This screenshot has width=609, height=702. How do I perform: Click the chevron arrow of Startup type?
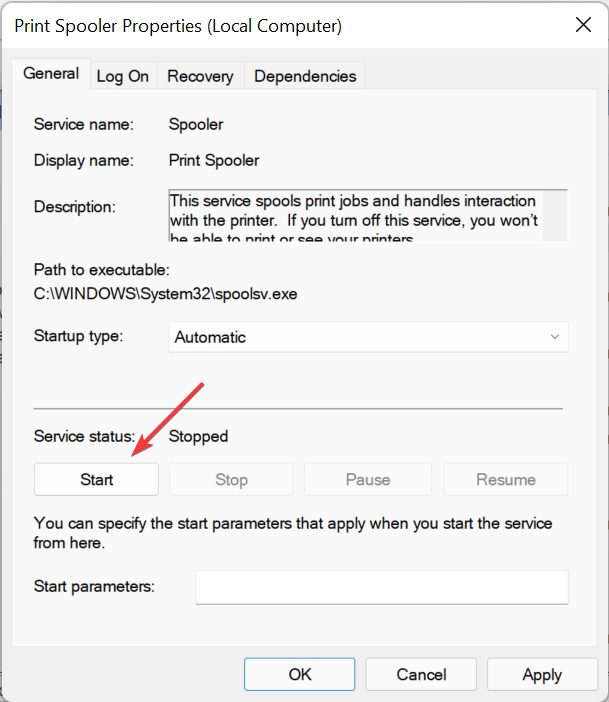point(554,337)
